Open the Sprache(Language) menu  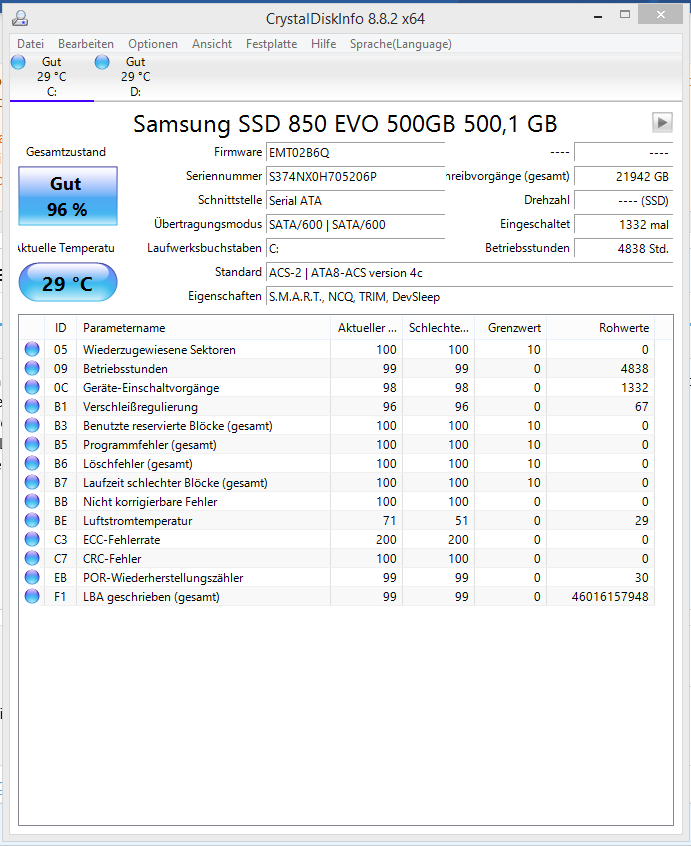(400, 44)
